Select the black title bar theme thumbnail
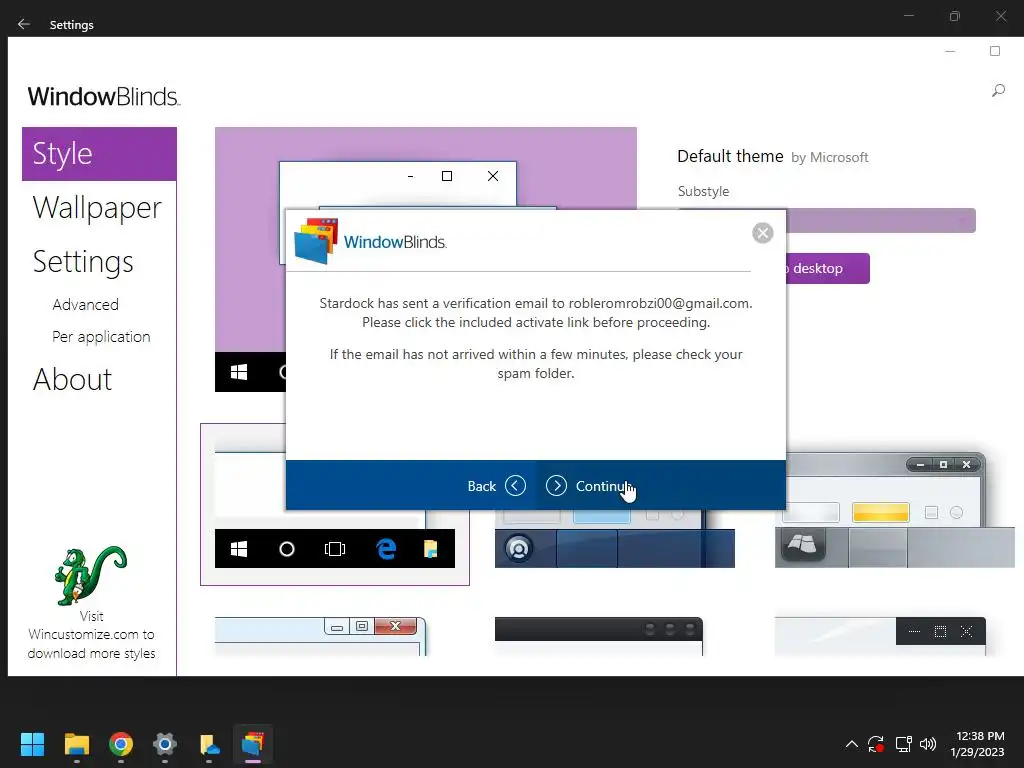The height and width of the screenshot is (768, 1024). pos(599,636)
